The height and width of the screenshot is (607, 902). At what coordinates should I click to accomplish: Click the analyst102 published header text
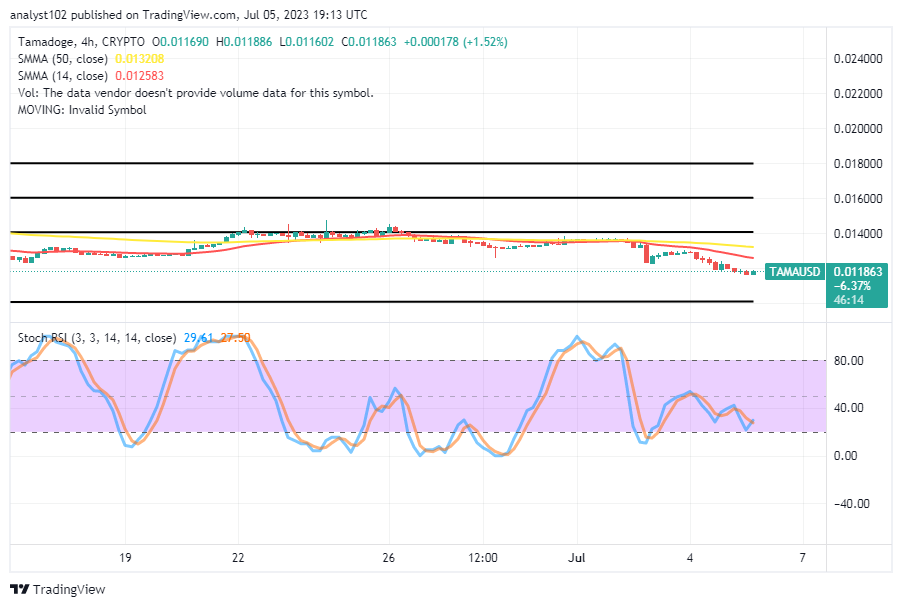(x=188, y=15)
